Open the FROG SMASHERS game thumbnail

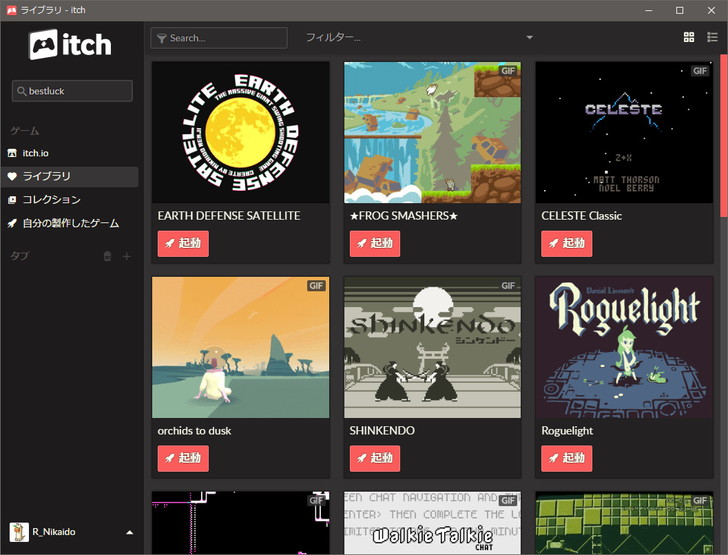point(432,133)
